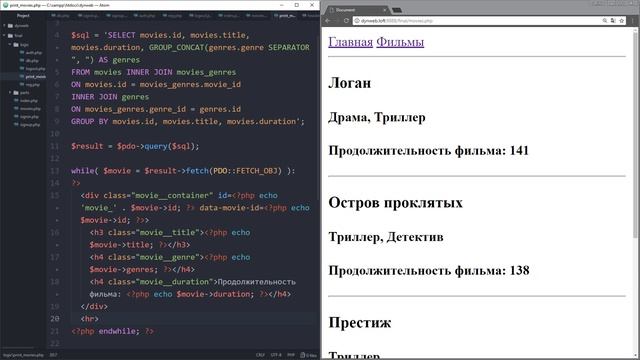Click the browser page vertical scrollbar
640x360 pixels.
click(635, 135)
